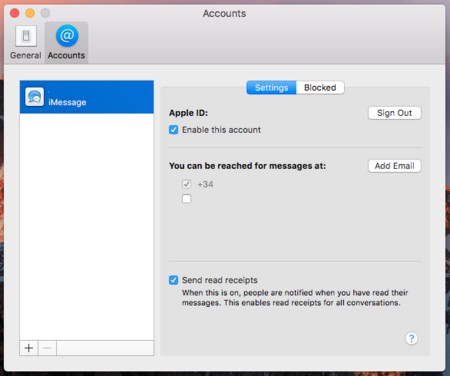Open the General preferences pane
Screen dimensions: 450x376
click(26, 43)
